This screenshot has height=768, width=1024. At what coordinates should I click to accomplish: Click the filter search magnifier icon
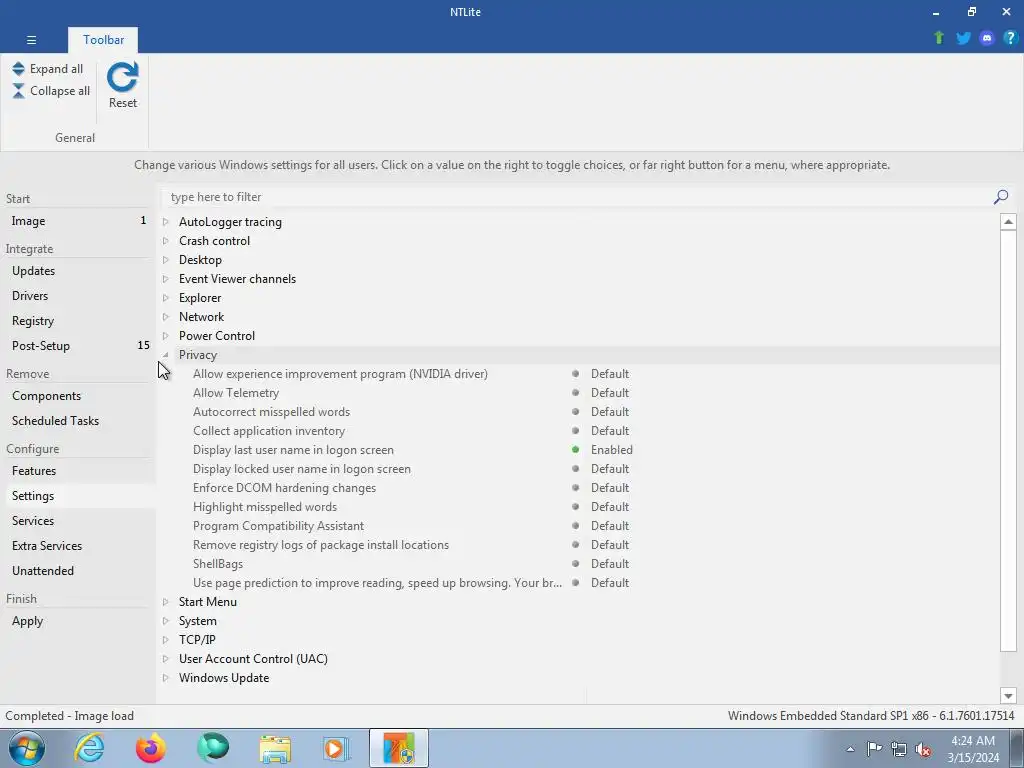(x=1000, y=197)
